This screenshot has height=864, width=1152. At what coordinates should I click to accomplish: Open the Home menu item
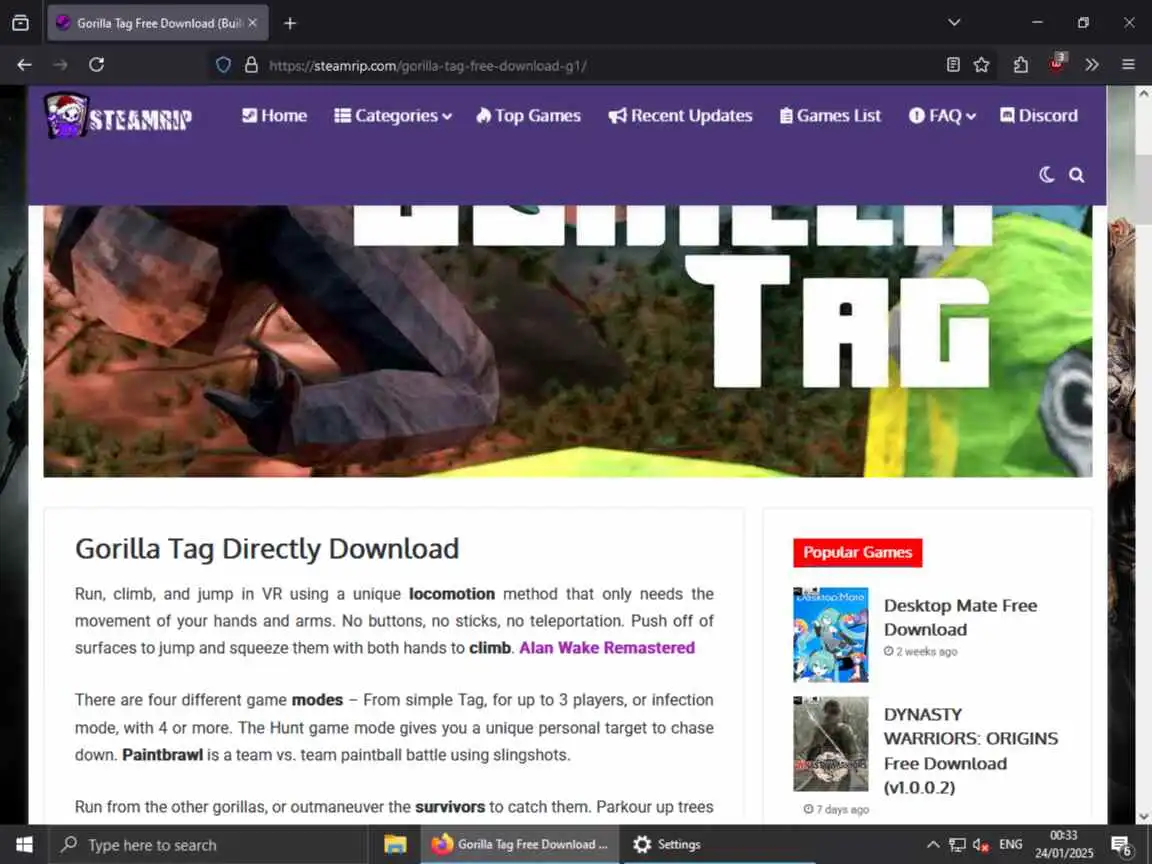[275, 115]
